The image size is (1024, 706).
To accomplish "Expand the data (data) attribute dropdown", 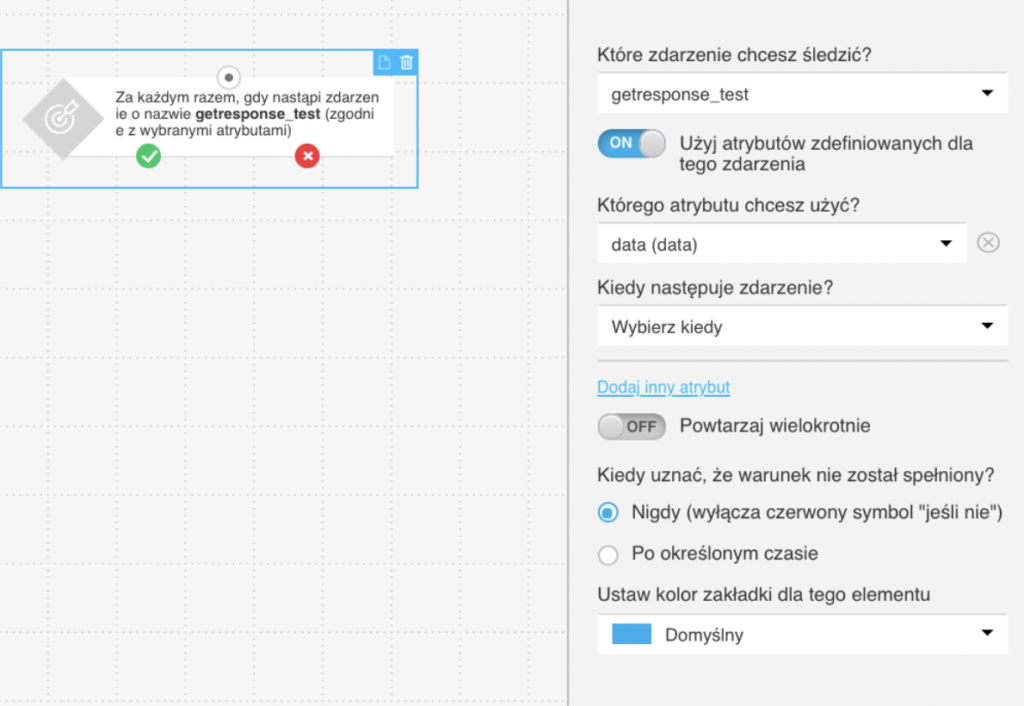I will [782, 244].
